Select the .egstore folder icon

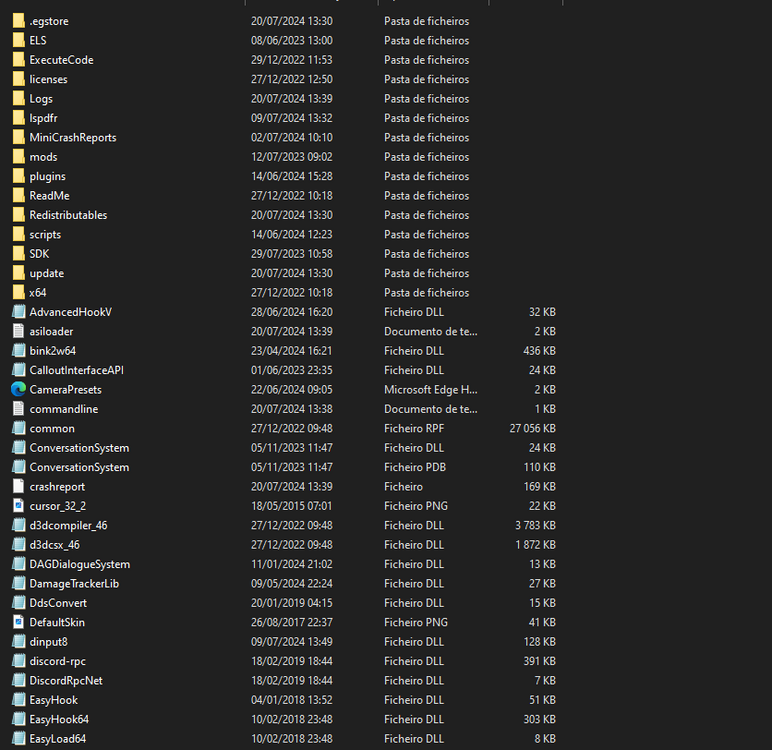(18, 21)
